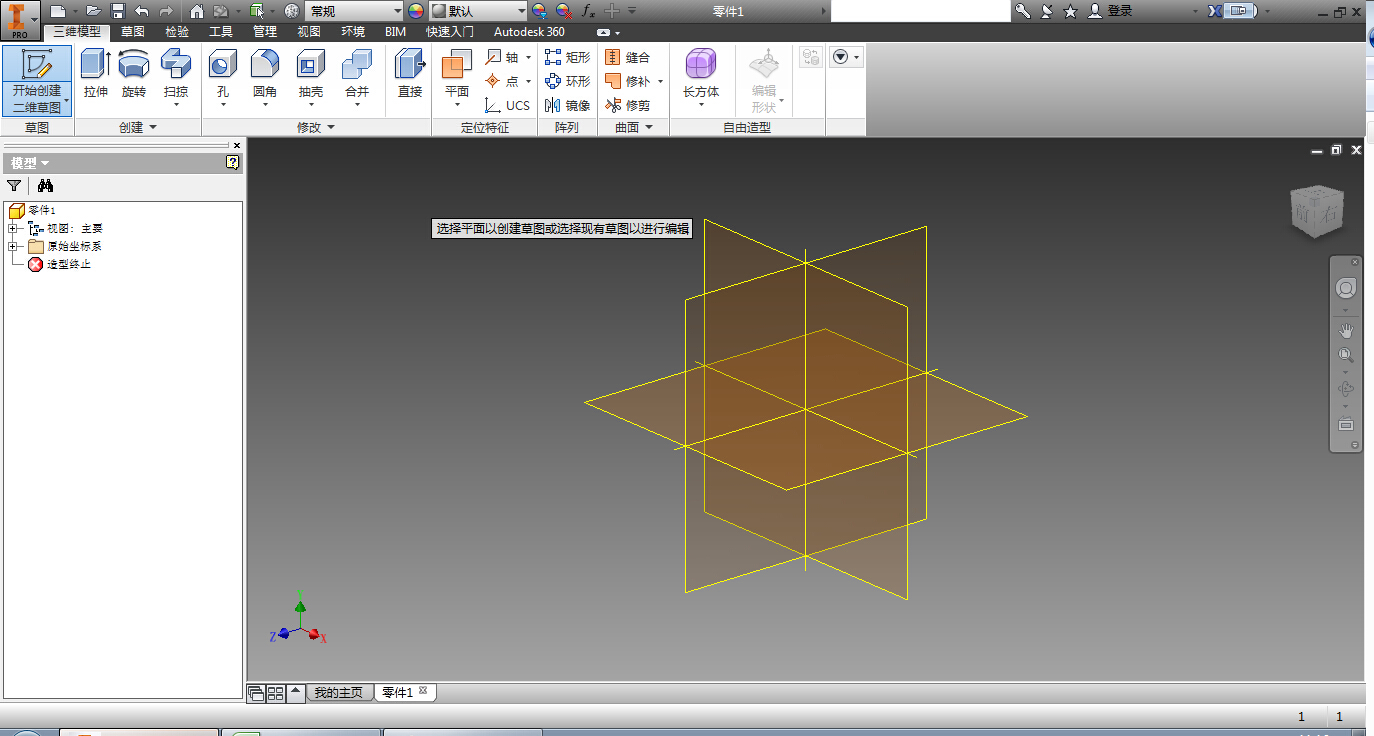This screenshot has width=1374, height=736.
Task: Click the 矩形 pattern button
Action: (567, 57)
